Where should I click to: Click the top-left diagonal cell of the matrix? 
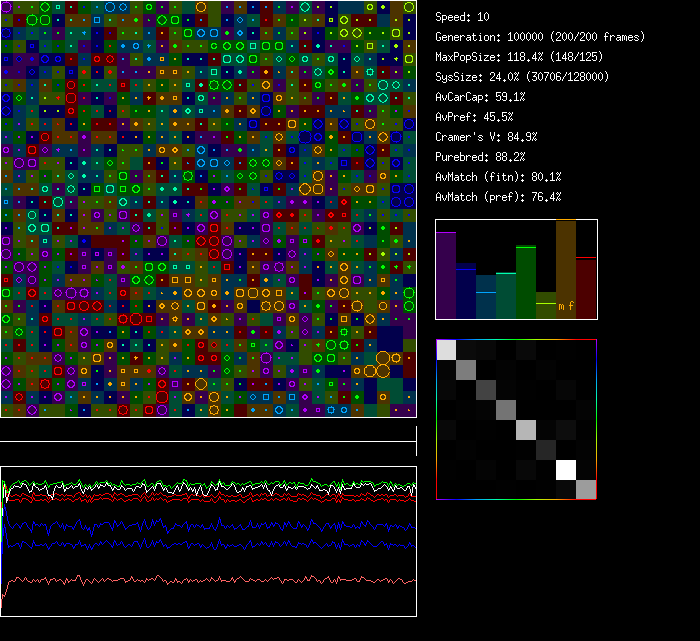coord(446,349)
